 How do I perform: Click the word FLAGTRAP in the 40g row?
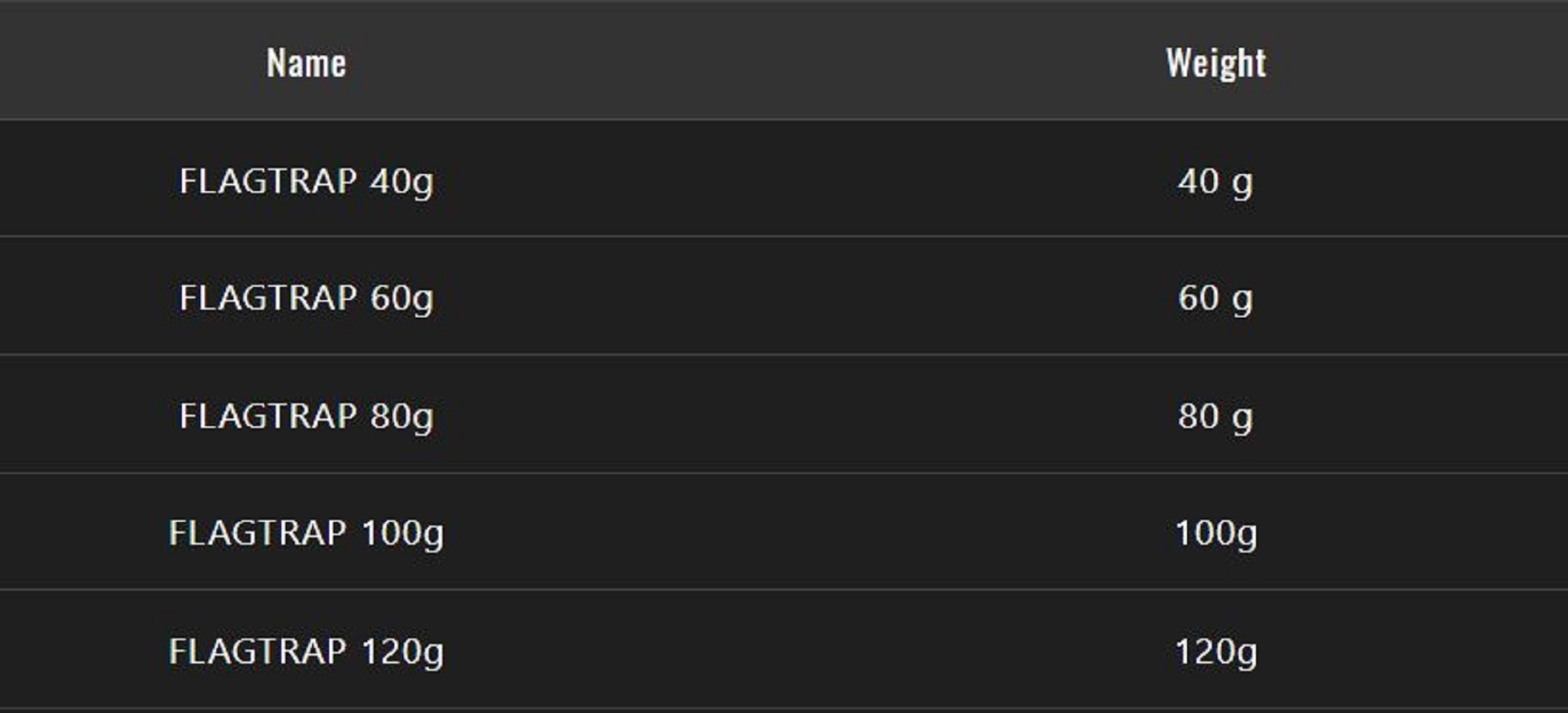(x=268, y=181)
